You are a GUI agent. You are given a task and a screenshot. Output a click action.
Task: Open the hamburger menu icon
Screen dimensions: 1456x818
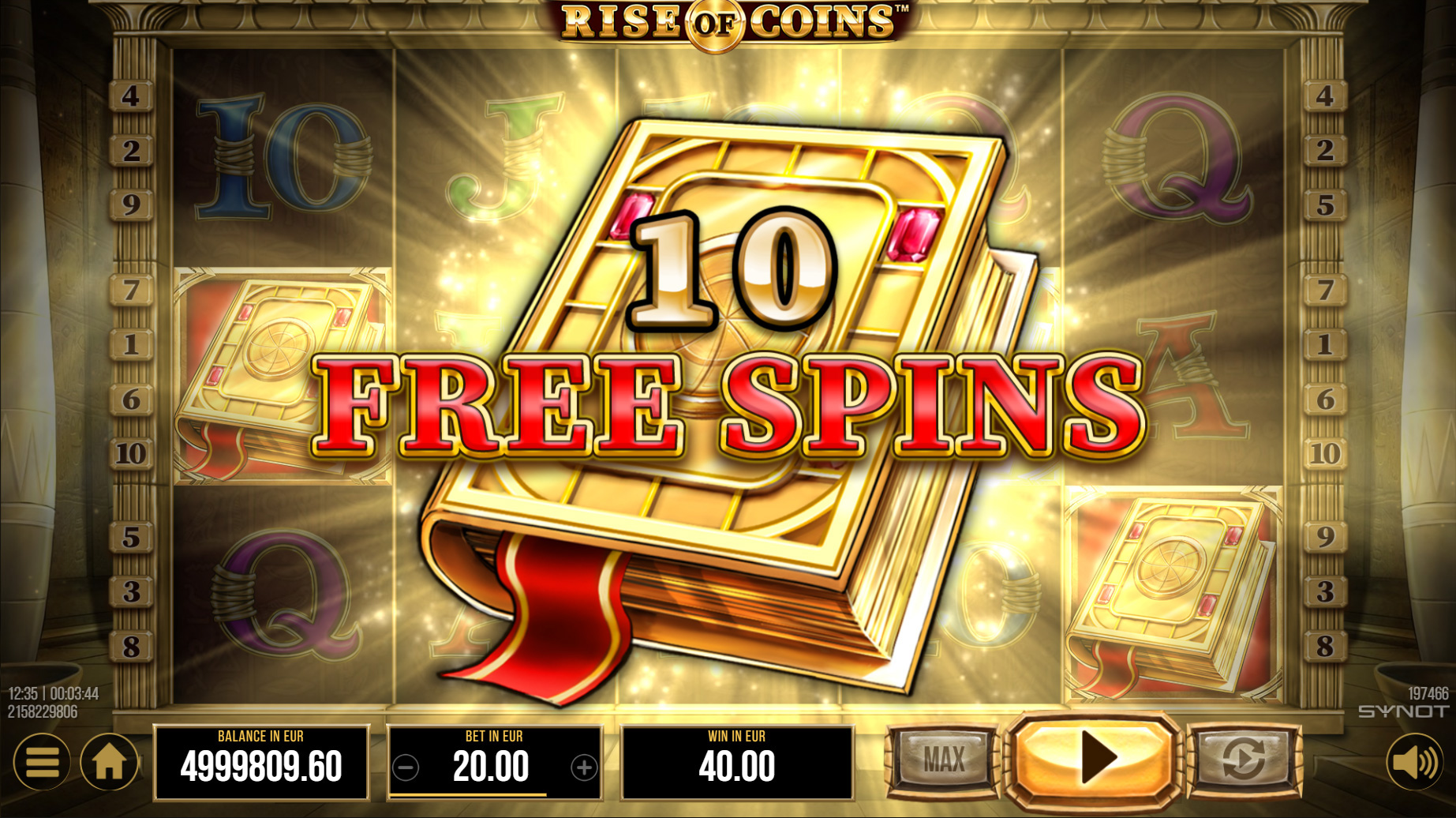pos(41,762)
